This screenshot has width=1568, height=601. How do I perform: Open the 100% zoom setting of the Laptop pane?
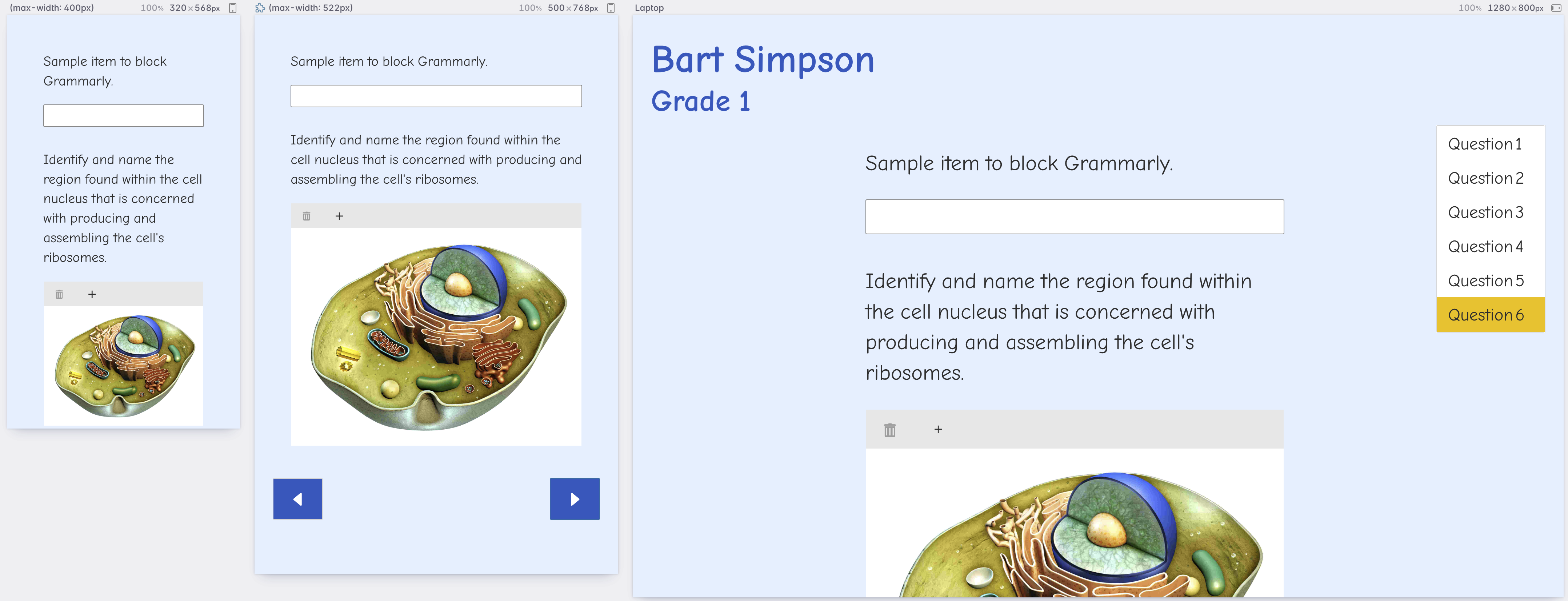(1469, 8)
